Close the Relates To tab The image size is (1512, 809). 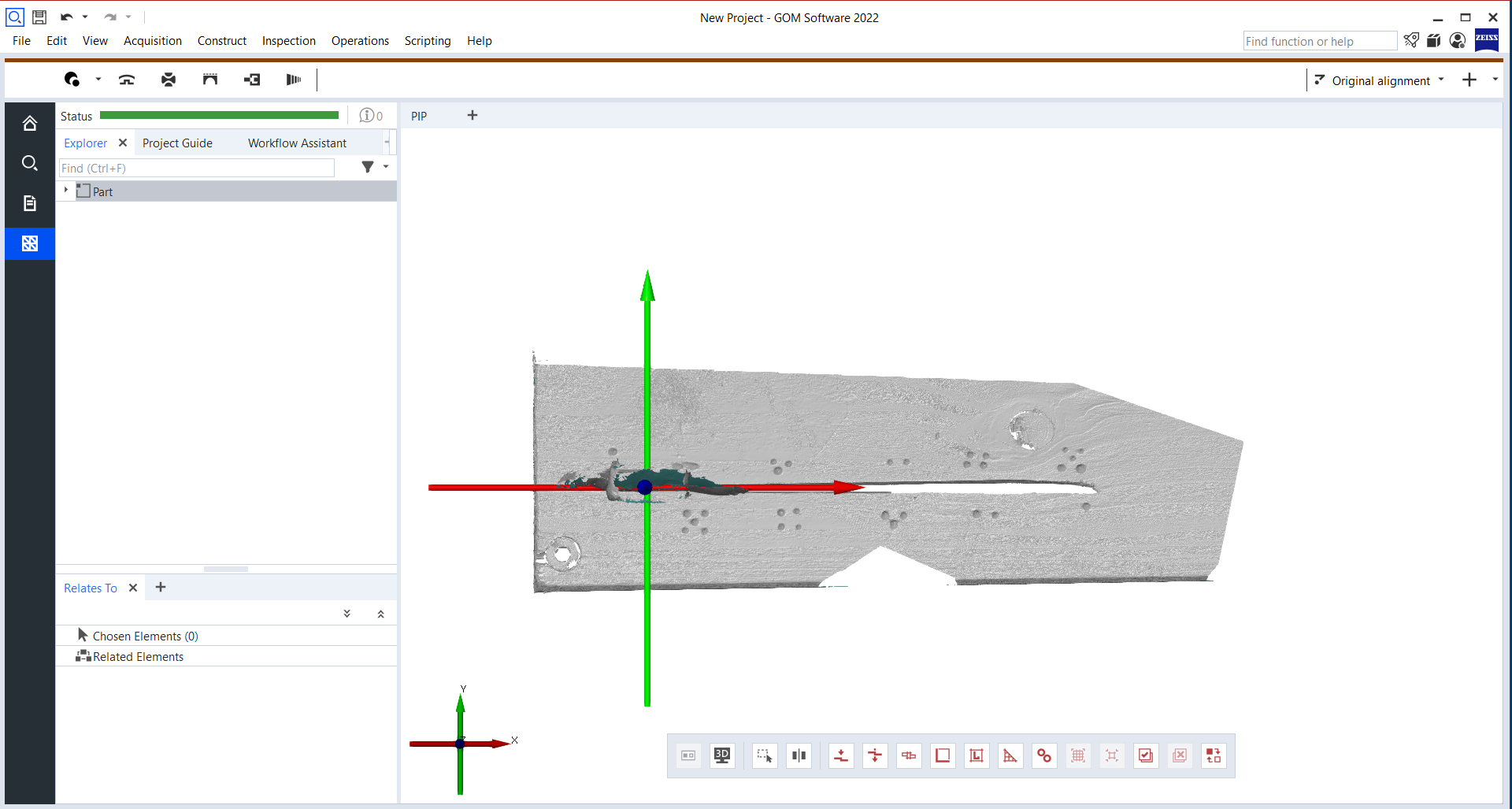tap(133, 588)
